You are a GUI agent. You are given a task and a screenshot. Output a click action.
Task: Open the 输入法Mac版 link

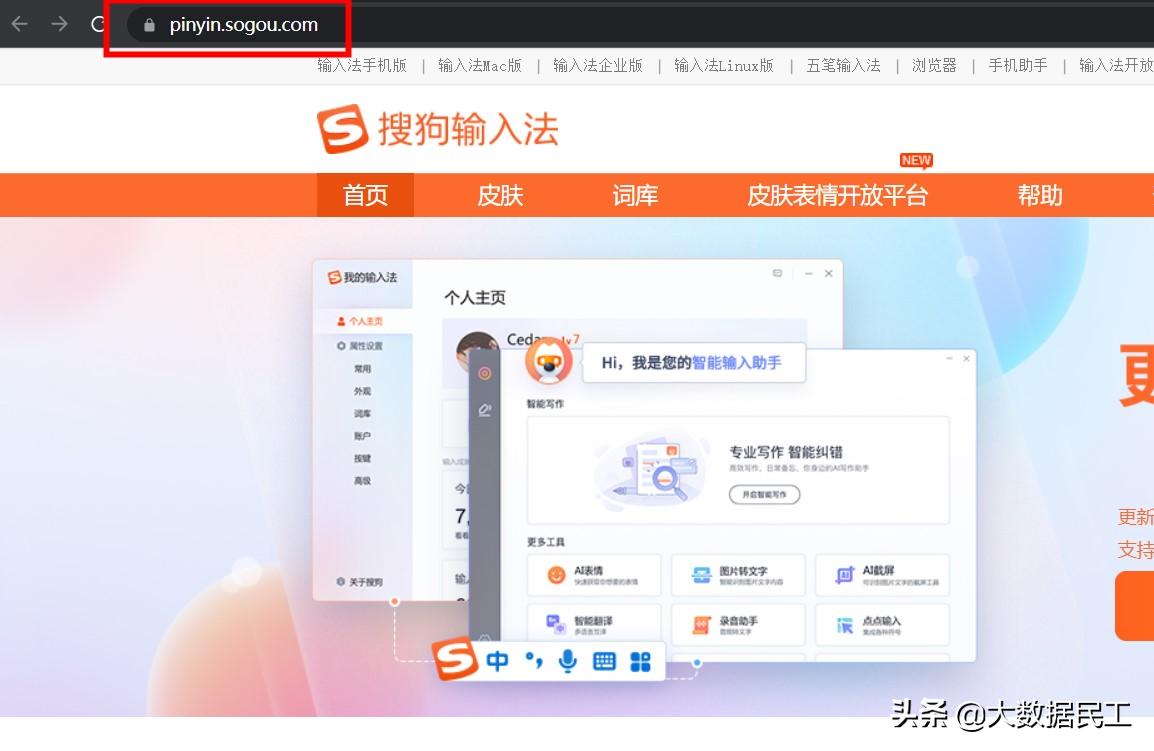(479, 65)
